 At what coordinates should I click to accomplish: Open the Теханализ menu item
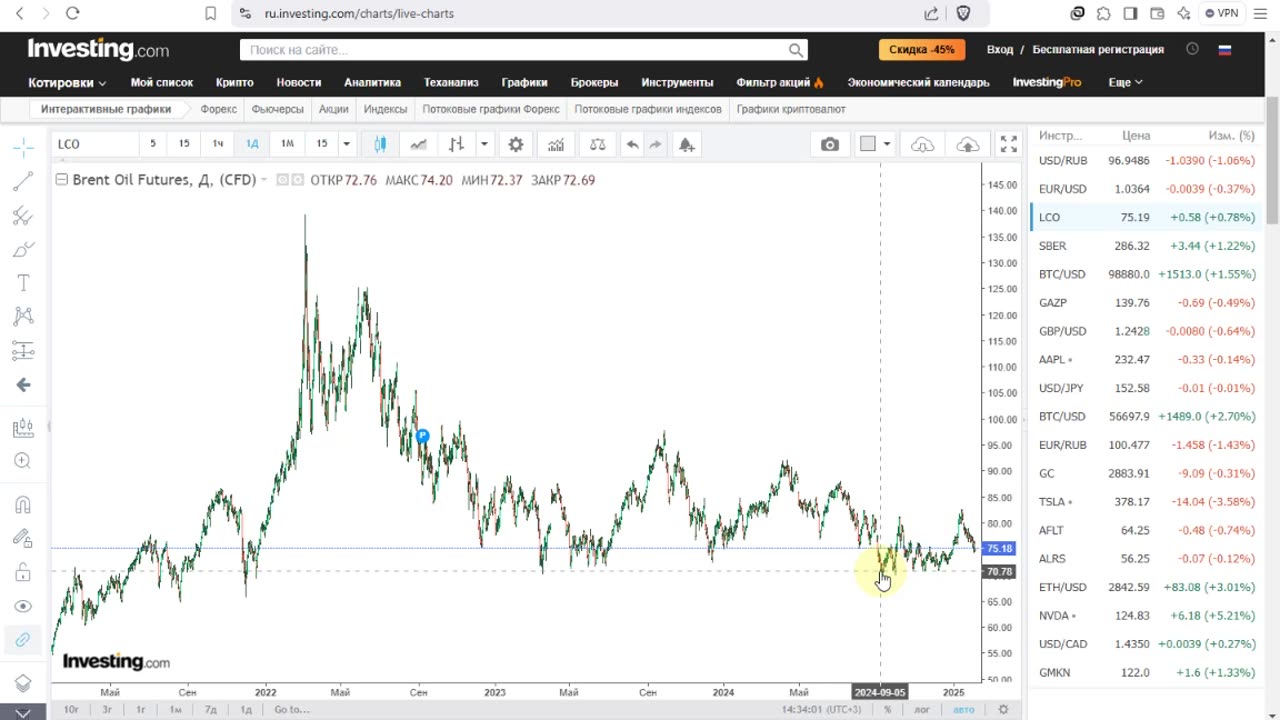point(451,82)
